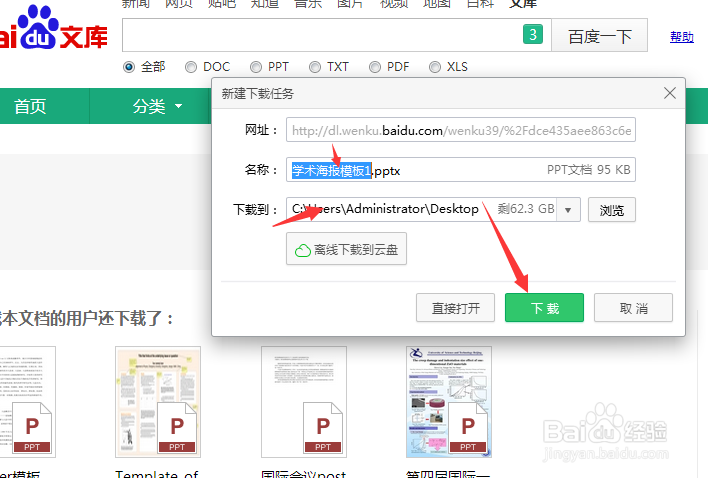Screen dimensions: 708x478
Task: Select the PPT file type radio button
Action: point(256,67)
